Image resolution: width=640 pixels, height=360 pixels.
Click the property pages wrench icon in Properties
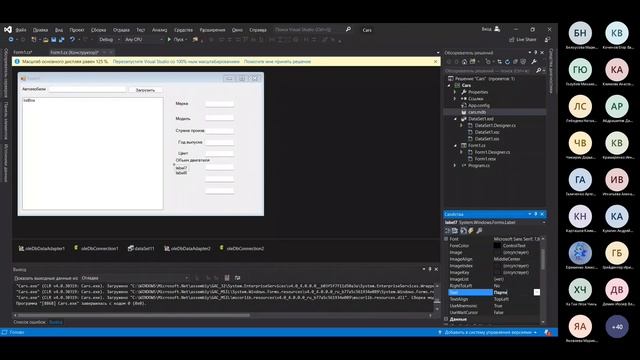479,231
